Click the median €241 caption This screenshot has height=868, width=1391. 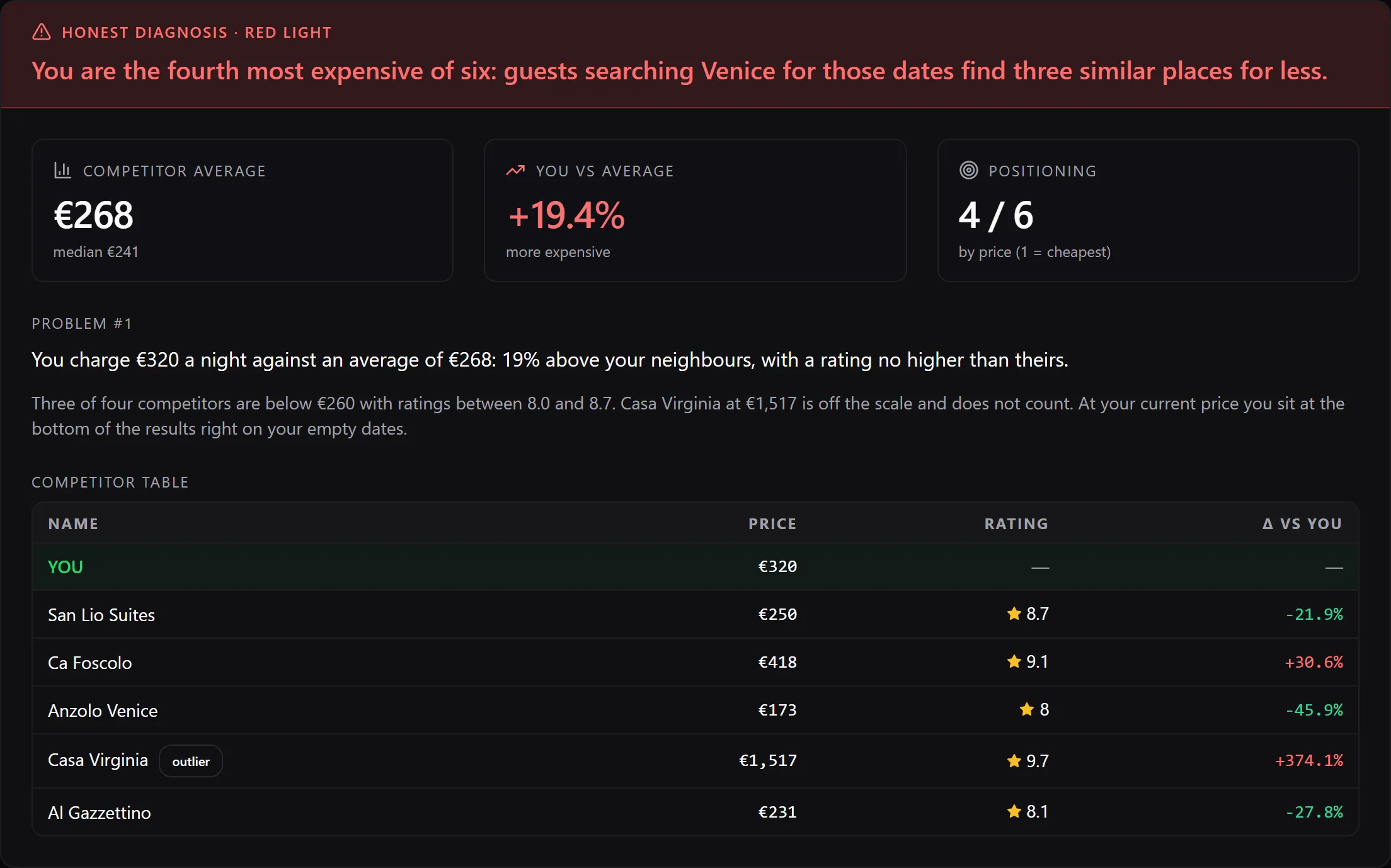coord(96,252)
